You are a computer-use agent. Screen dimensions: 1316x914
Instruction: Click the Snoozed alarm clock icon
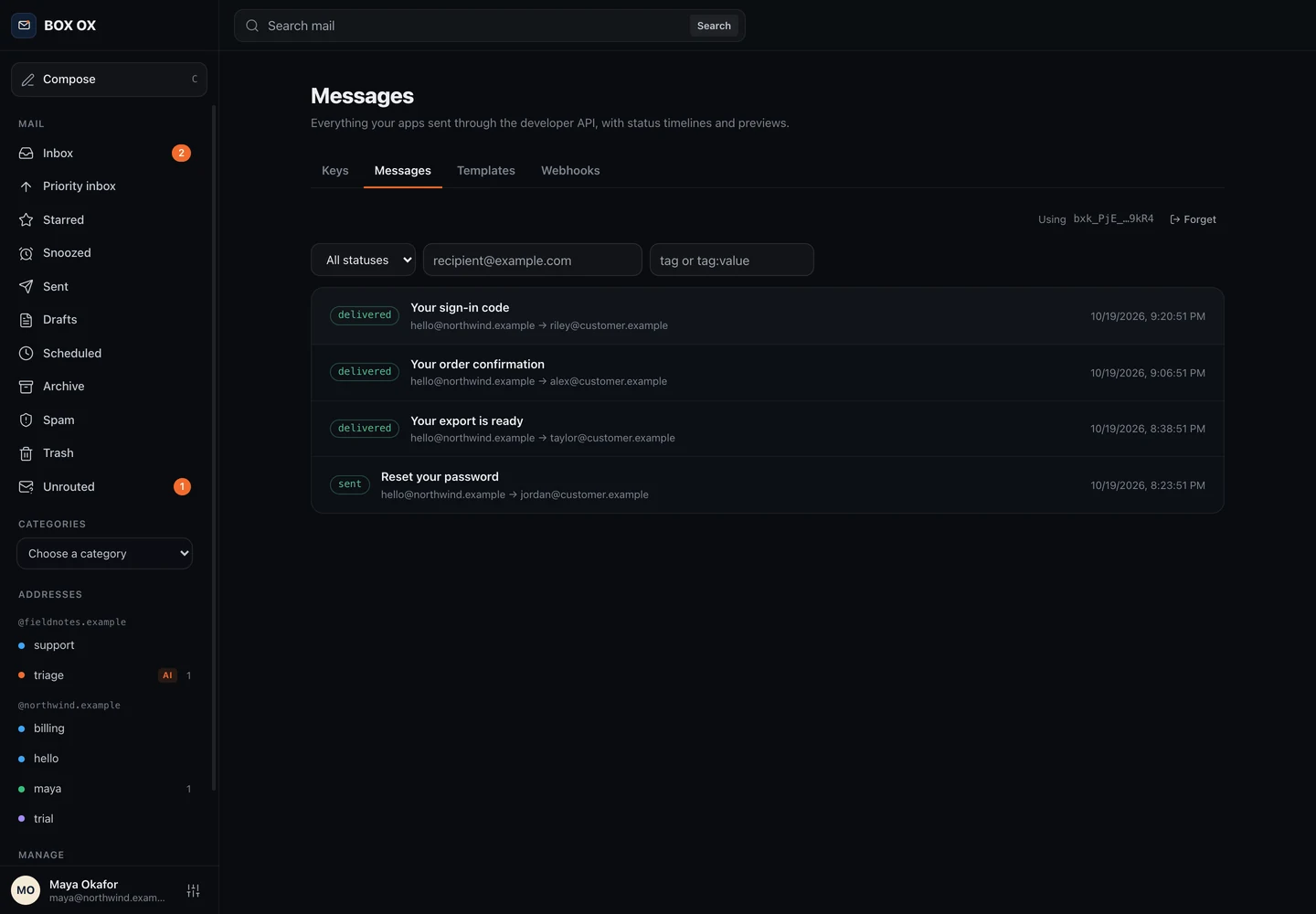[x=27, y=253]
